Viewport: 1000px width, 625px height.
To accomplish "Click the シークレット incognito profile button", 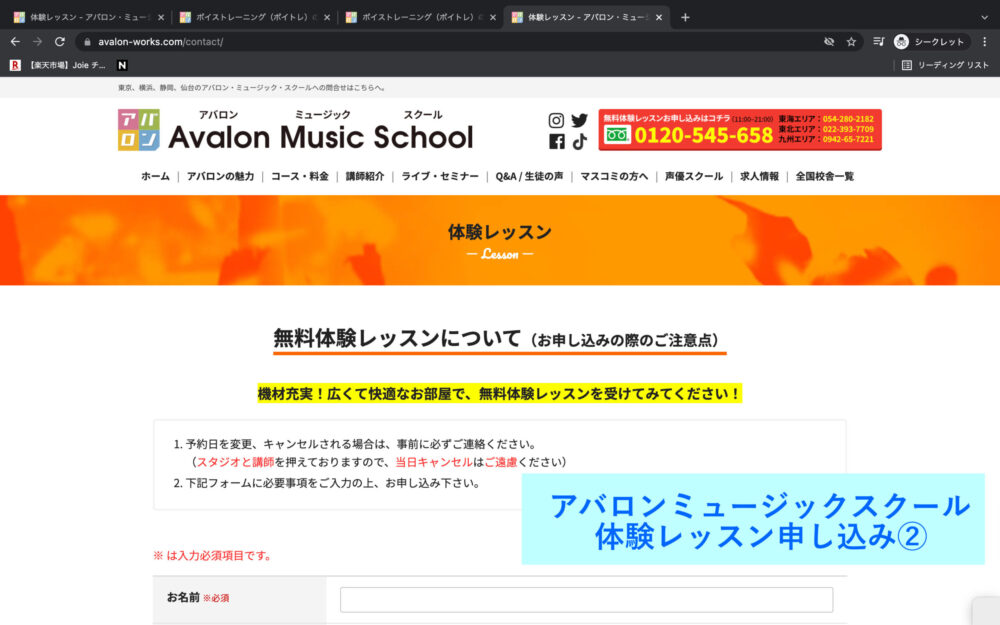I will point(930,41).
